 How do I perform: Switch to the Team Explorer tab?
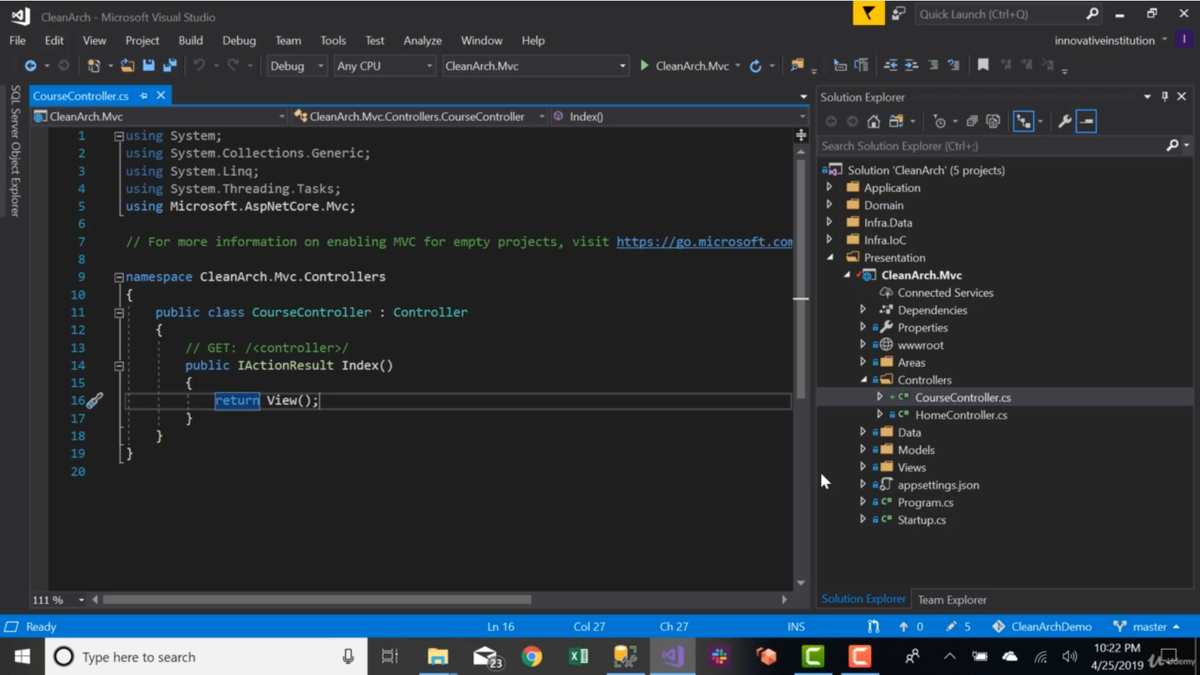[x=952, y=600]
